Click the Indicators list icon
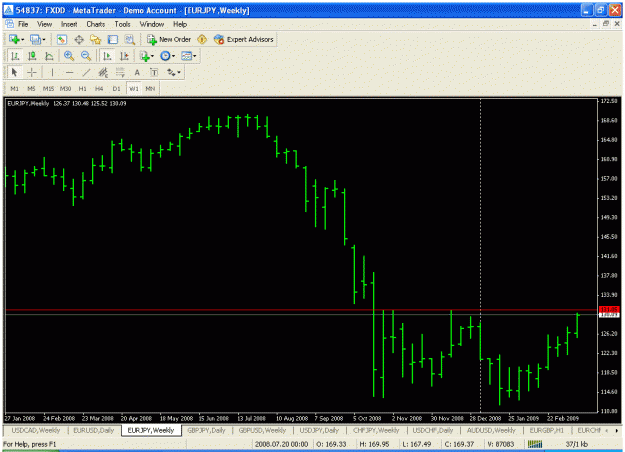This screenshot has height=452, width=625. tap(144, 56)
